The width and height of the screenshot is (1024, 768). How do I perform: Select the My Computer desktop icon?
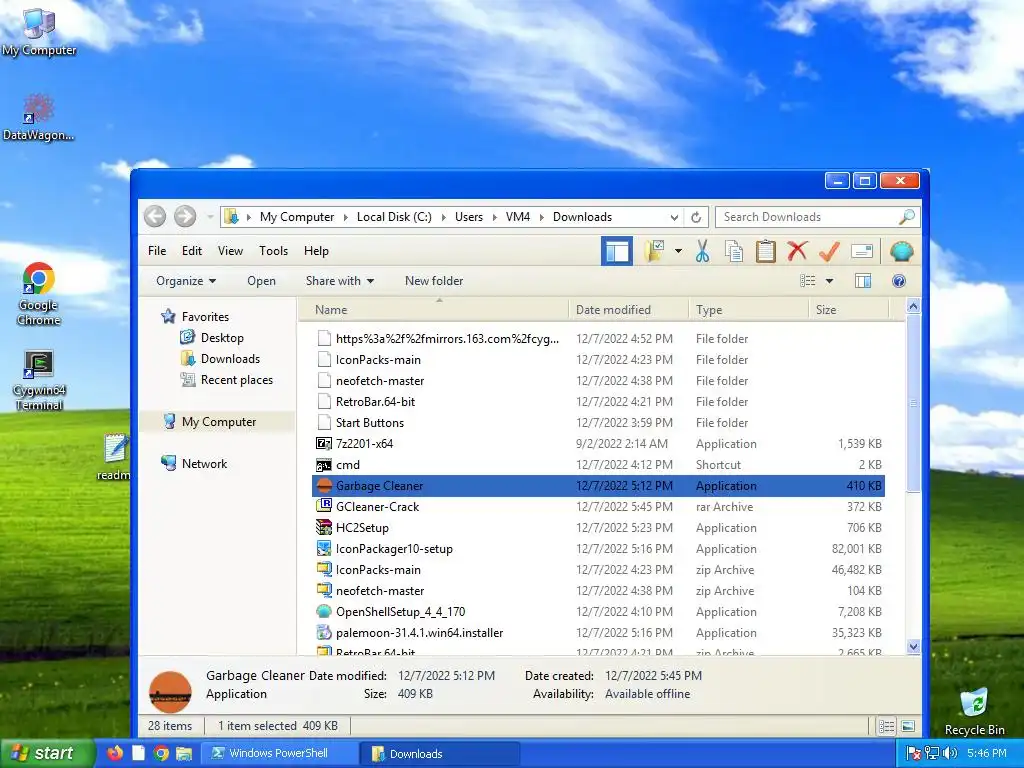pos(39,31)
